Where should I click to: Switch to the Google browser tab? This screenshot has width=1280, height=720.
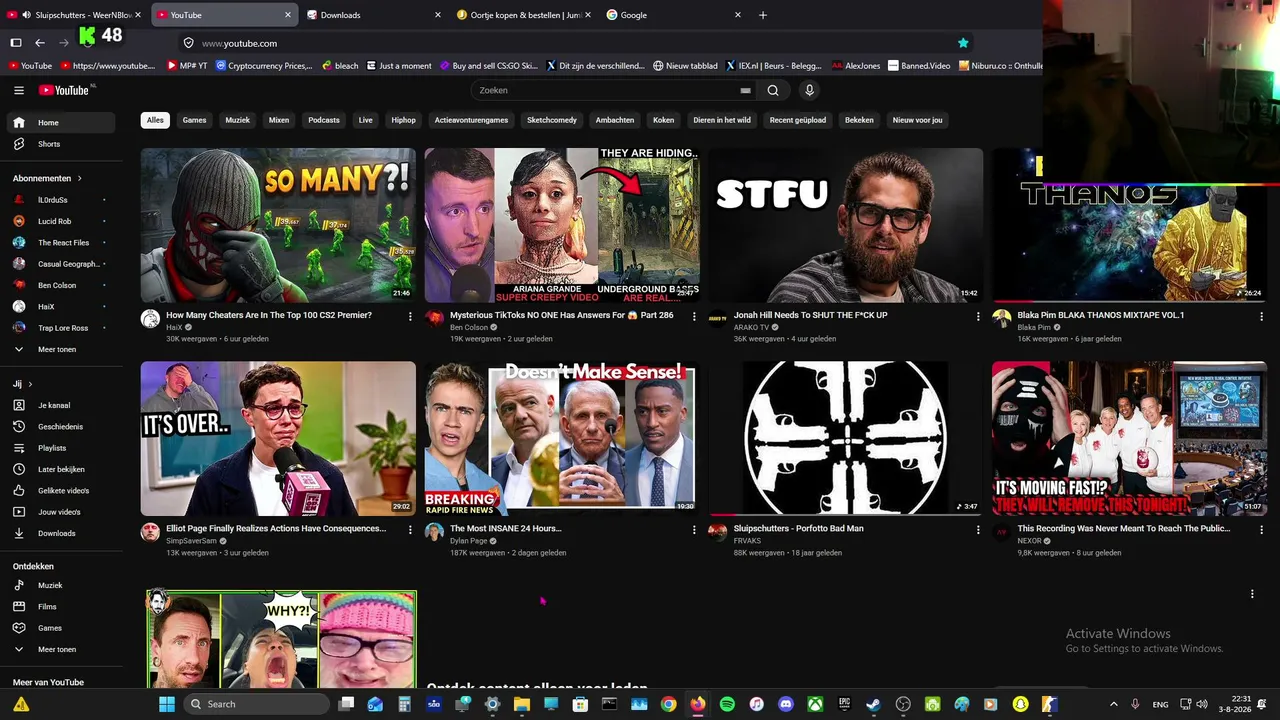673,15
